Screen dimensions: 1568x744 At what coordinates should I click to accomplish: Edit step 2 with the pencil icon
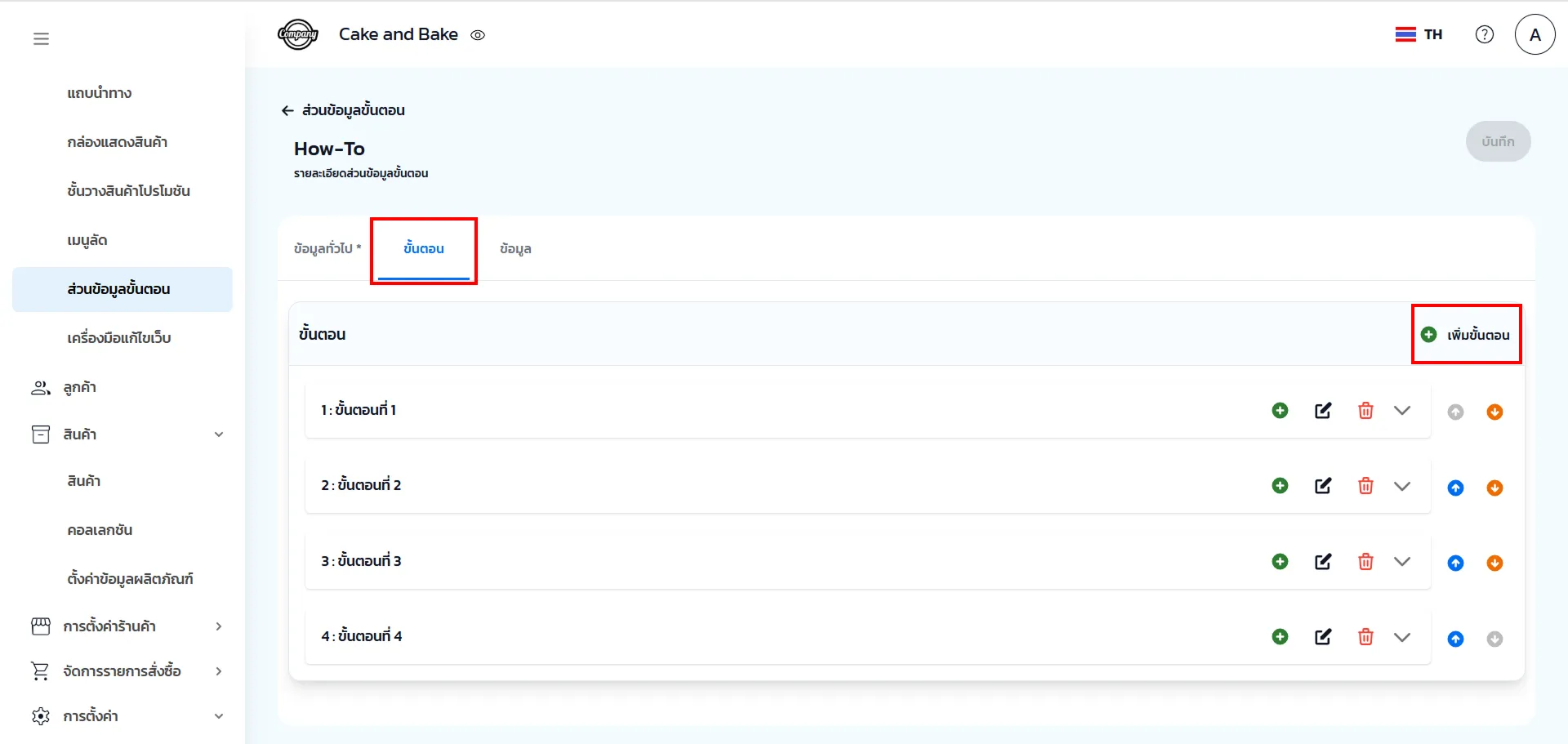pyautogui.click(x=1323, y=486)
